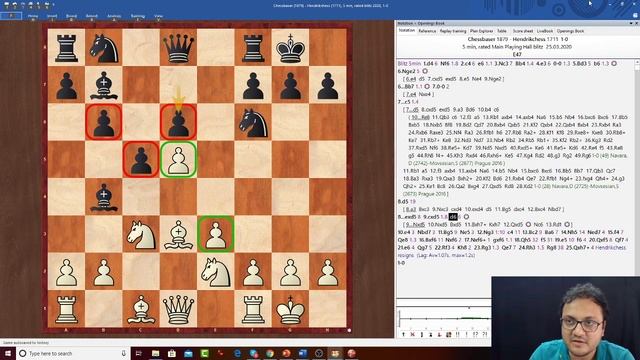This screenshot has width=640, height=360.
Task: Add a single '!' good move annotation
Action: [x=467, y=334]
